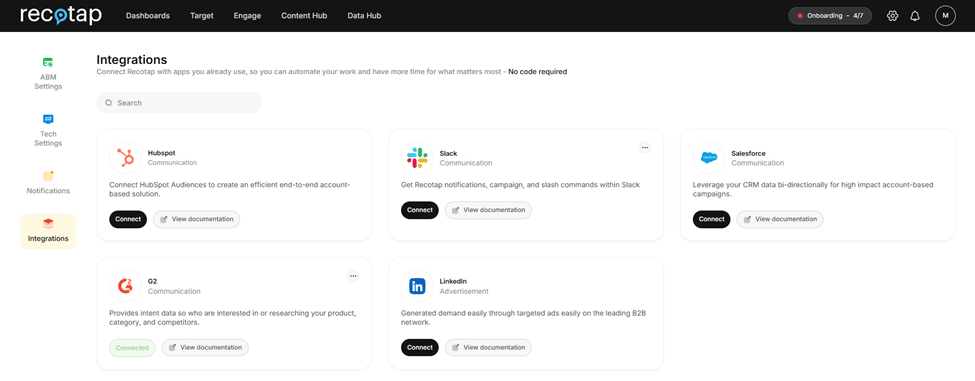
Task: Connect the Slack integration
Action: pyautogui.click(x=420, y=210)
